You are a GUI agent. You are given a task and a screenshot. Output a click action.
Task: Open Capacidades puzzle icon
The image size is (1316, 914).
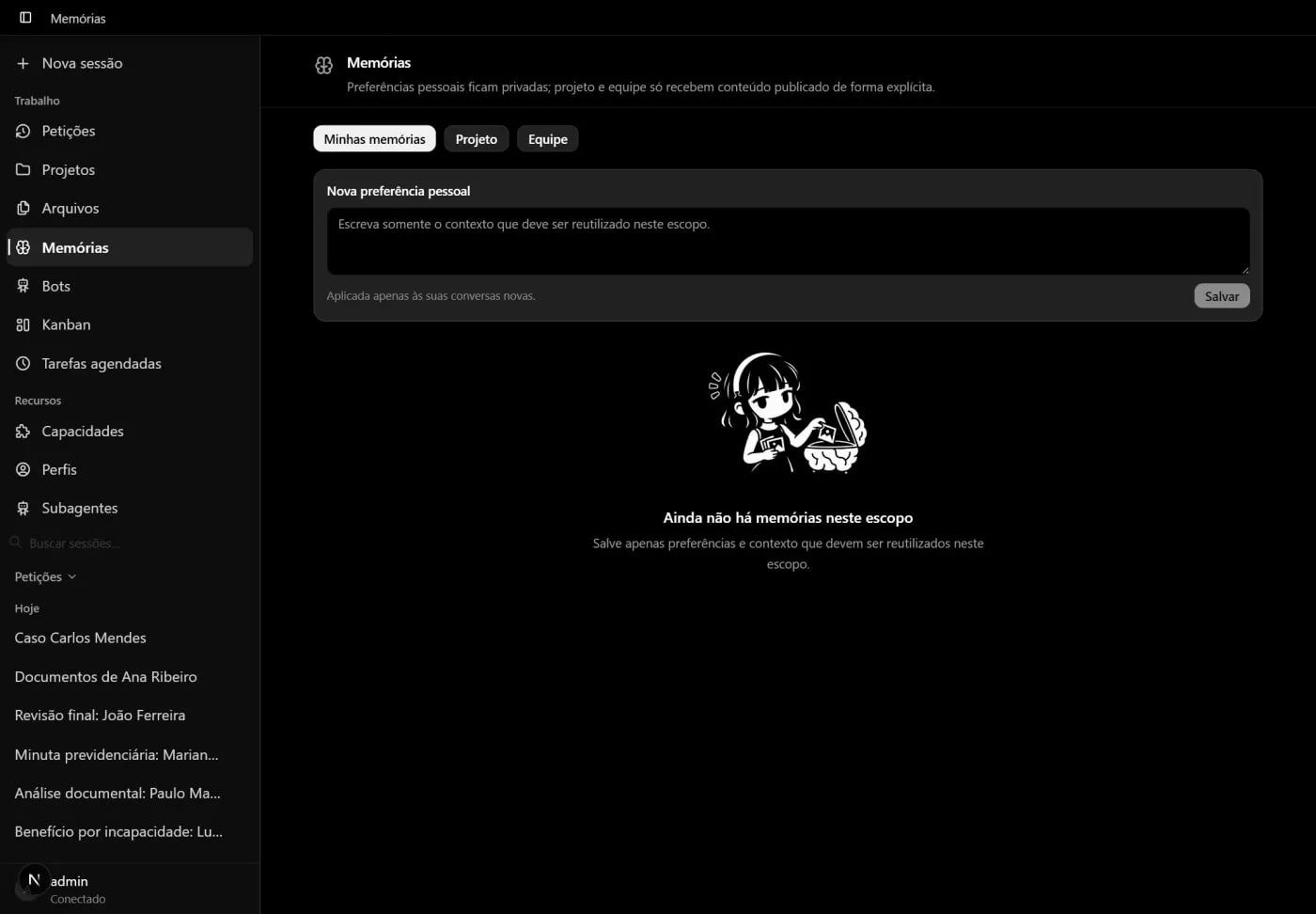[x=23, y=431]
